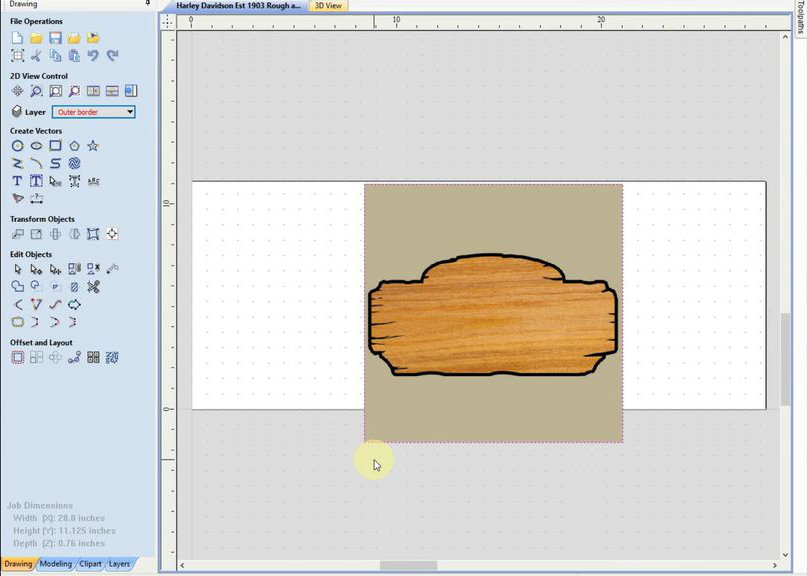Switch to the Clipart tab

[x=90, y=564]
